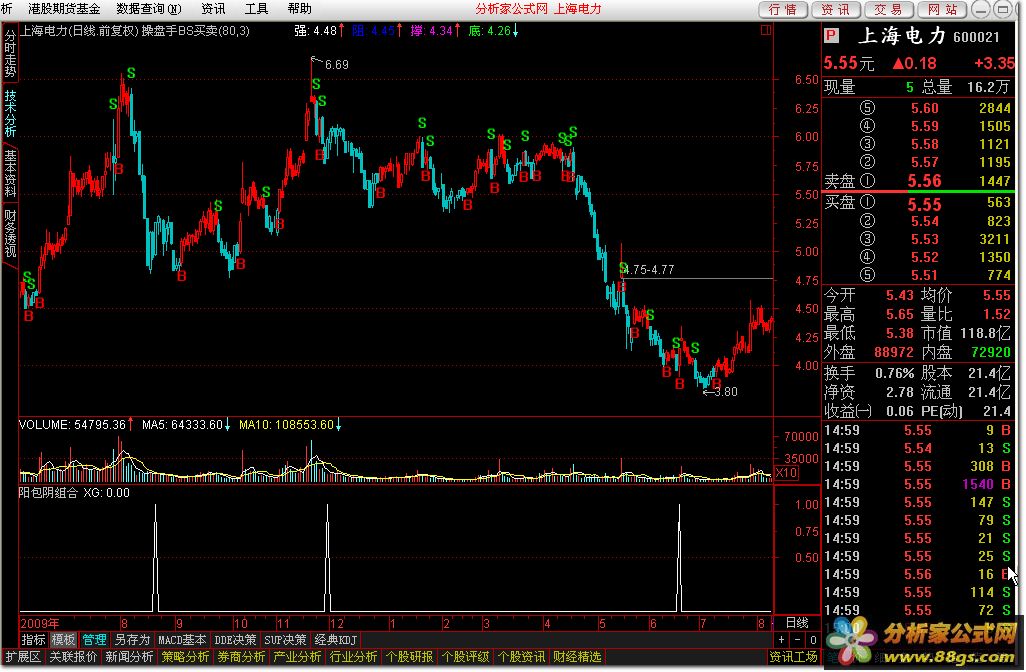Click the red P icon beside 上海电力
This screenshot has height=672, width=1026.
[831, 35]
